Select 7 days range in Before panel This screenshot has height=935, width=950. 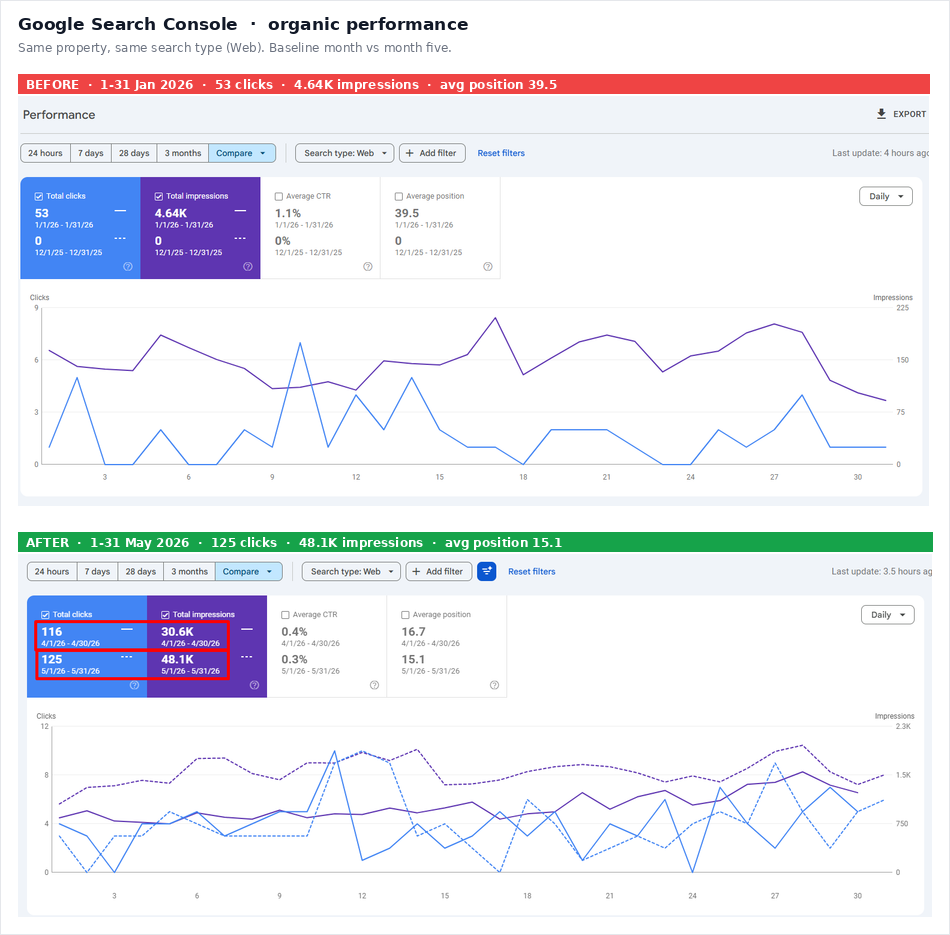pyautogui.click(x=91, y=153)
